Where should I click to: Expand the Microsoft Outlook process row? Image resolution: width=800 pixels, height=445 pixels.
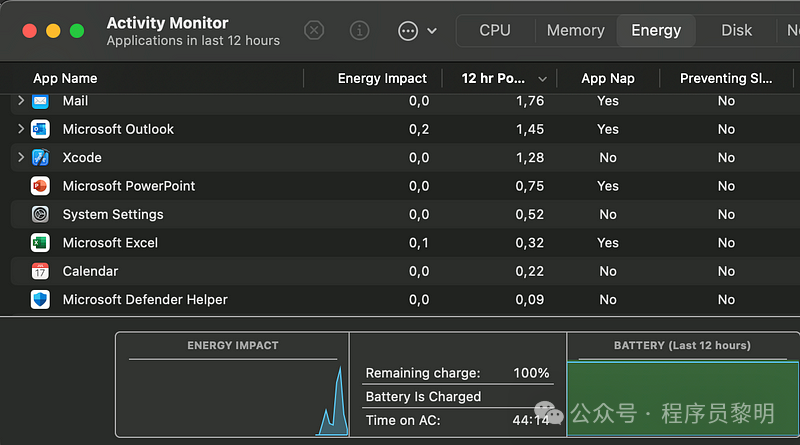(x=21, y=129)
